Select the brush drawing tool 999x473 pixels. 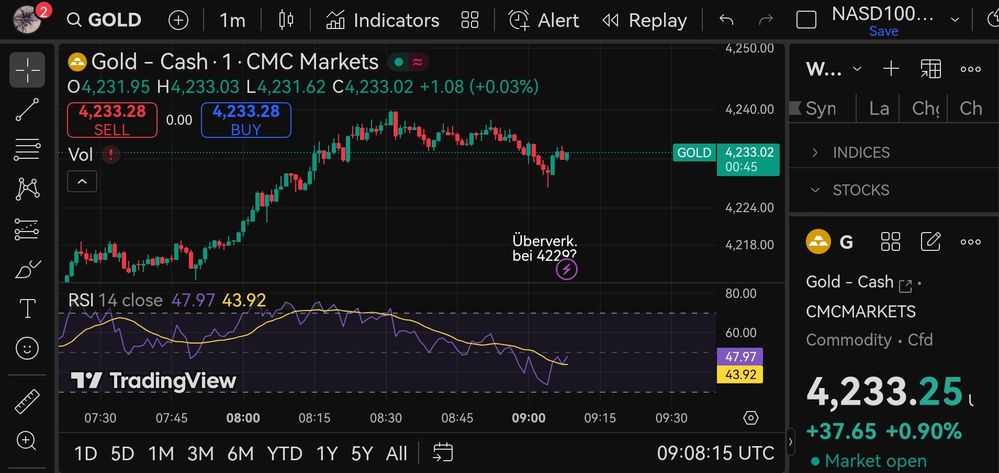[x=27, y=269]
